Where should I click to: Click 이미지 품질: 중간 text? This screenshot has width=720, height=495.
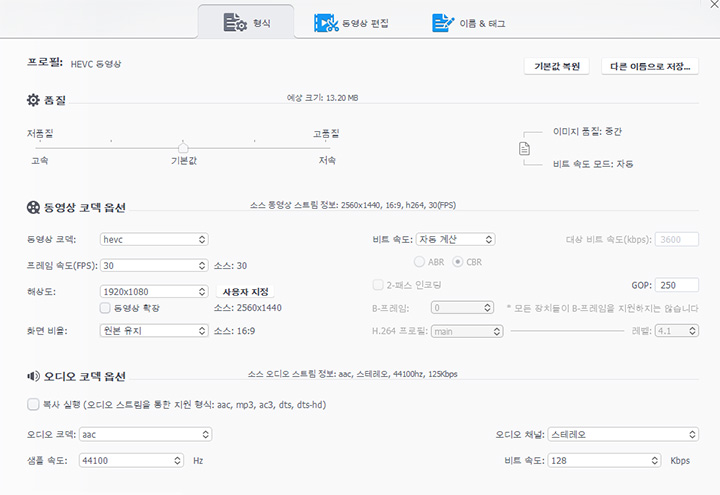(587, 132)
